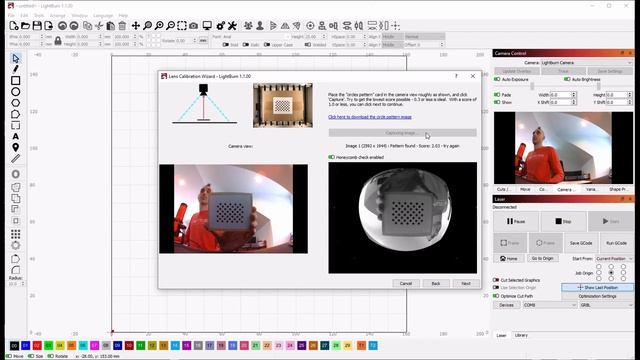
Task: Select the center Job Origin radio button
Action: click(611, 272)
